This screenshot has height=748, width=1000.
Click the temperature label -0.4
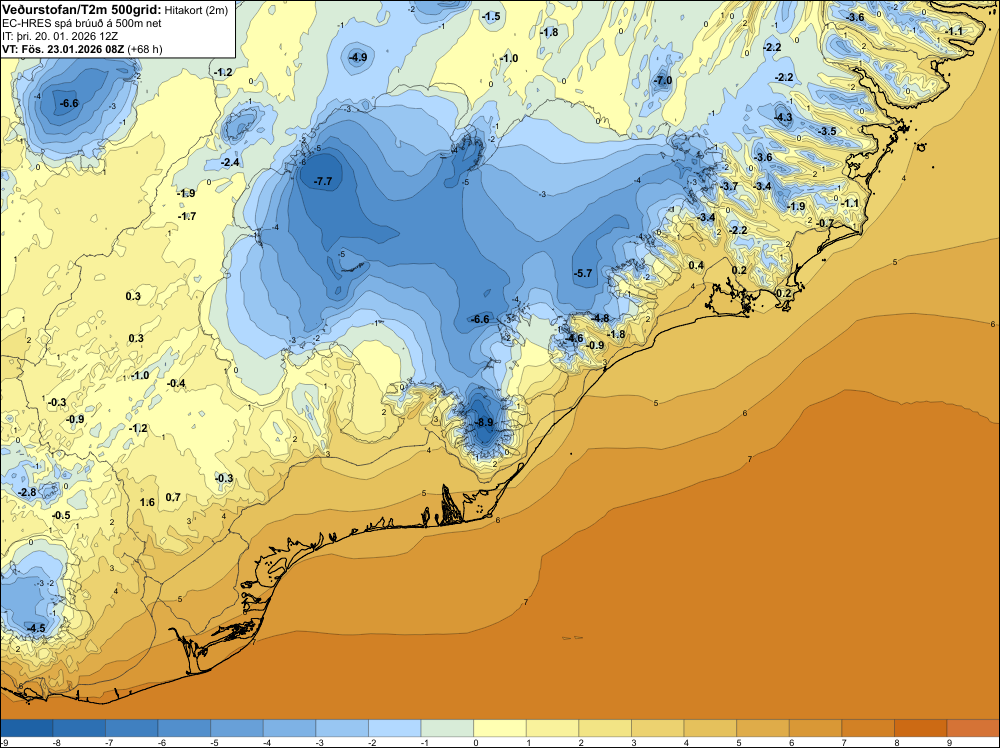coord(176,383)
